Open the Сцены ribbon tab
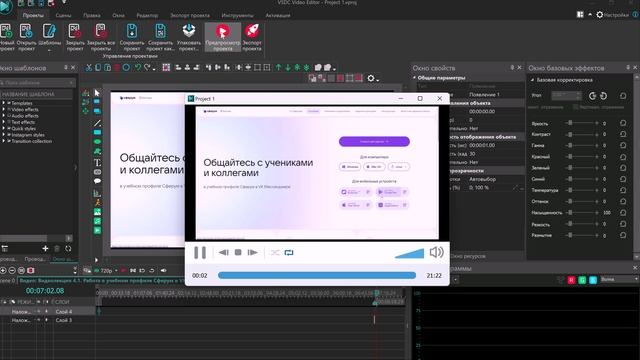 tap(63, 15)
